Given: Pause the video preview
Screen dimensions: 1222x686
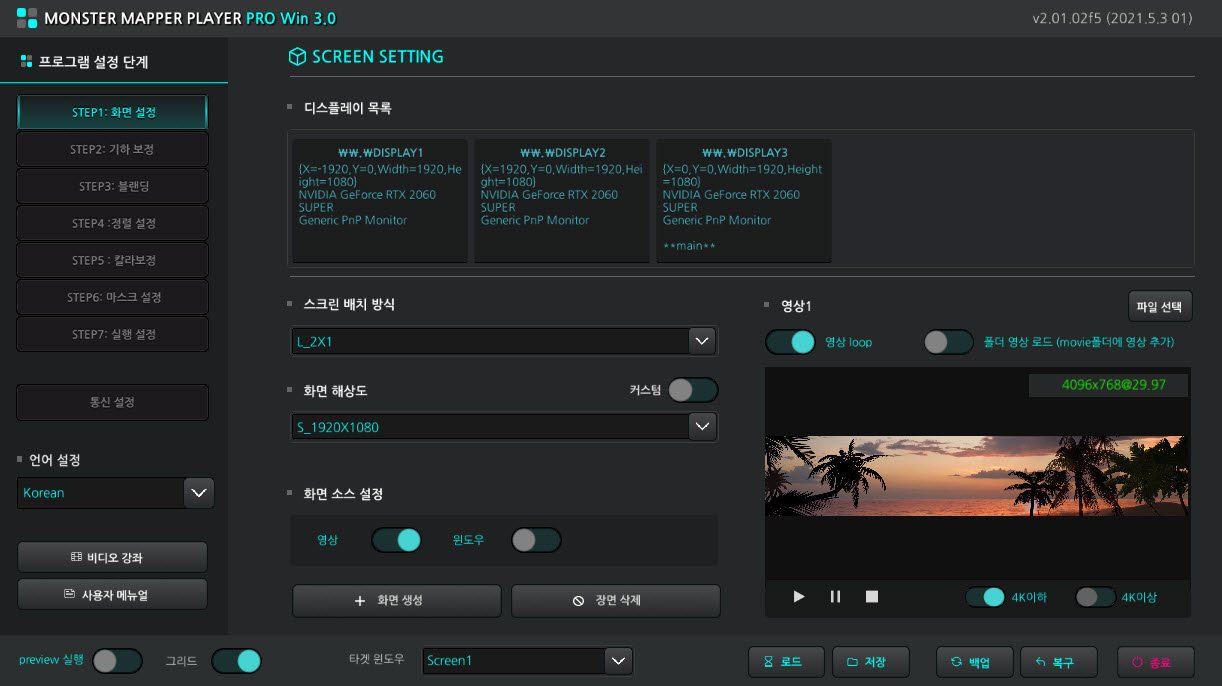Looking at the screenshot, I should point(836,597).
